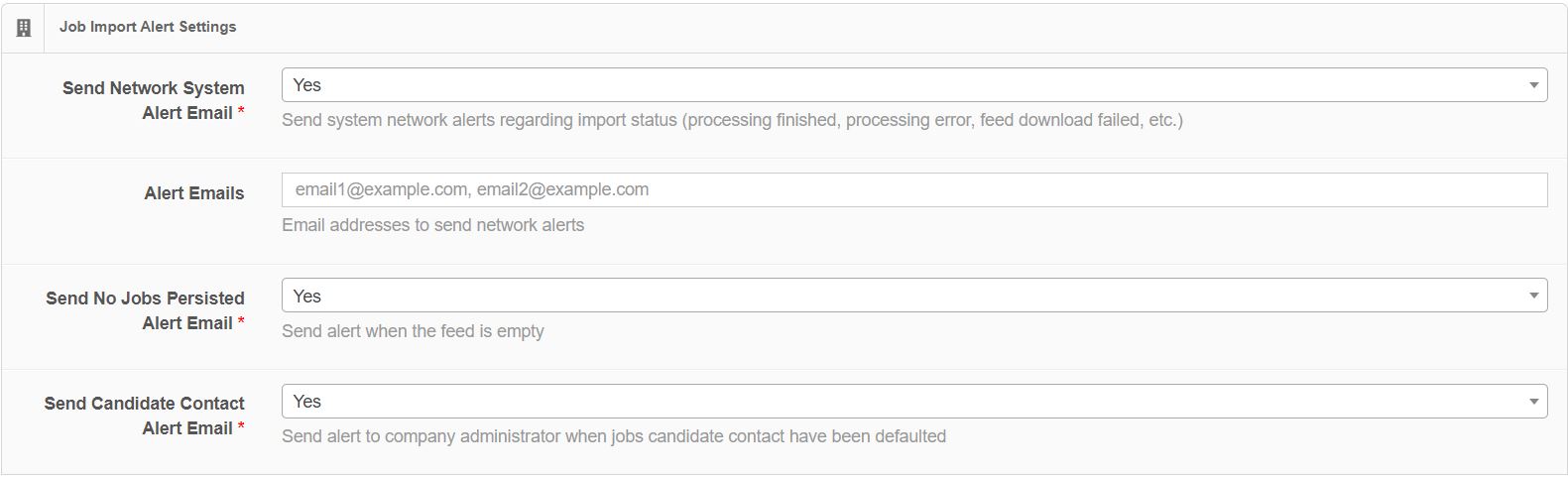Click the caret arrow of the Network System Alert dropdown
This screenshot has height=478, width=1568.
[x=1533, y=85]
